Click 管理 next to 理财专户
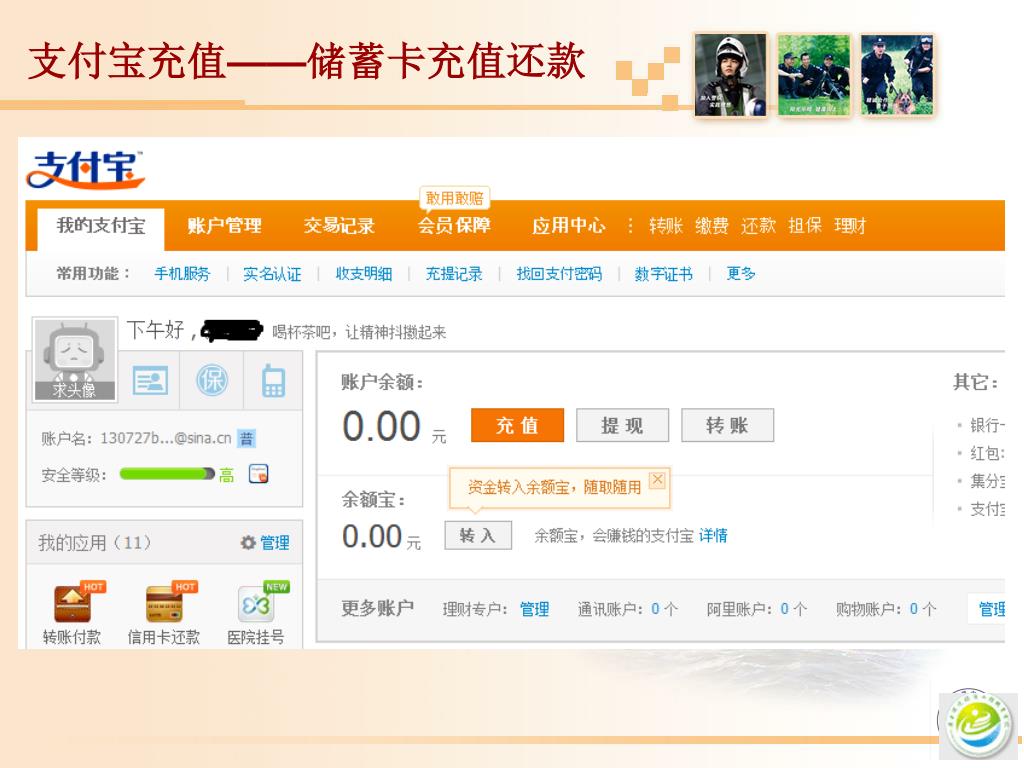 point(534,609)
